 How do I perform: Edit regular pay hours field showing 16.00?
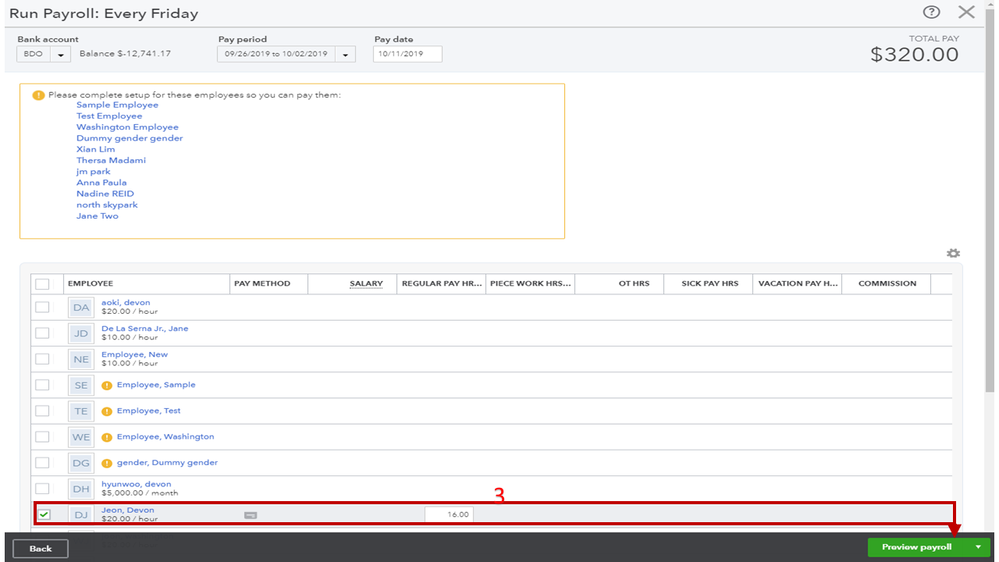point(449,515)
